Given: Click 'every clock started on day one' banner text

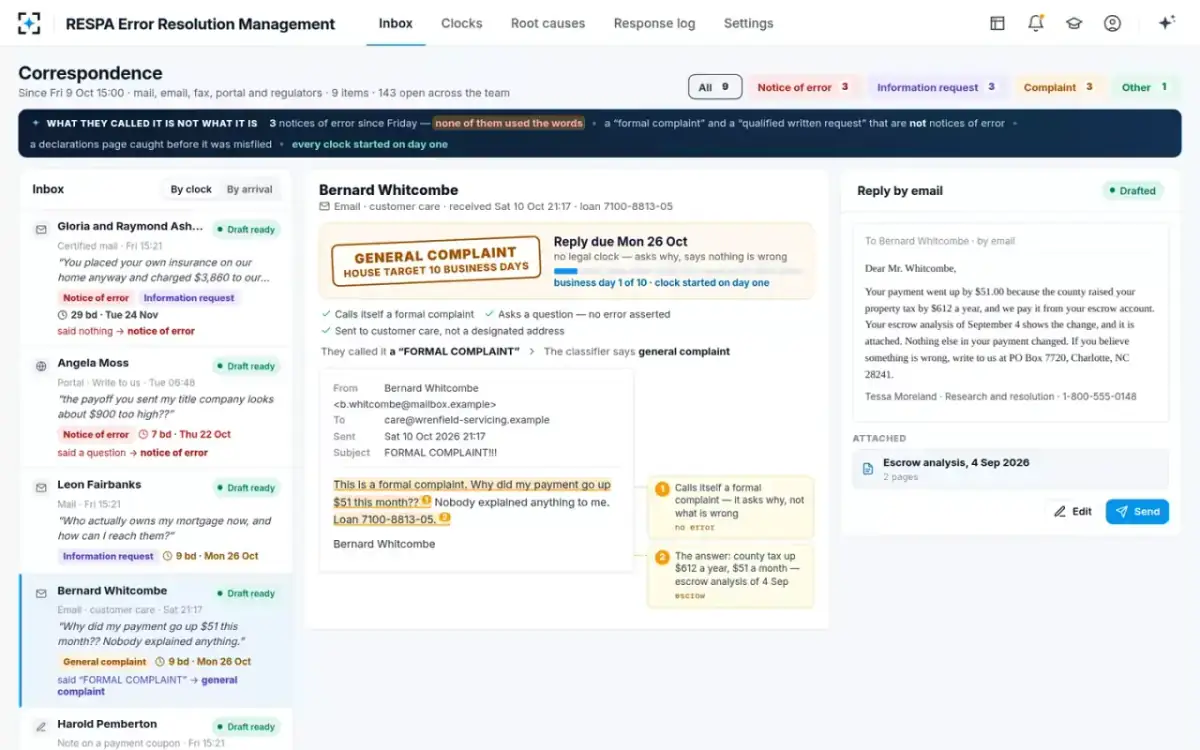Looking at the screenshot, I should (x=370, y=144).
